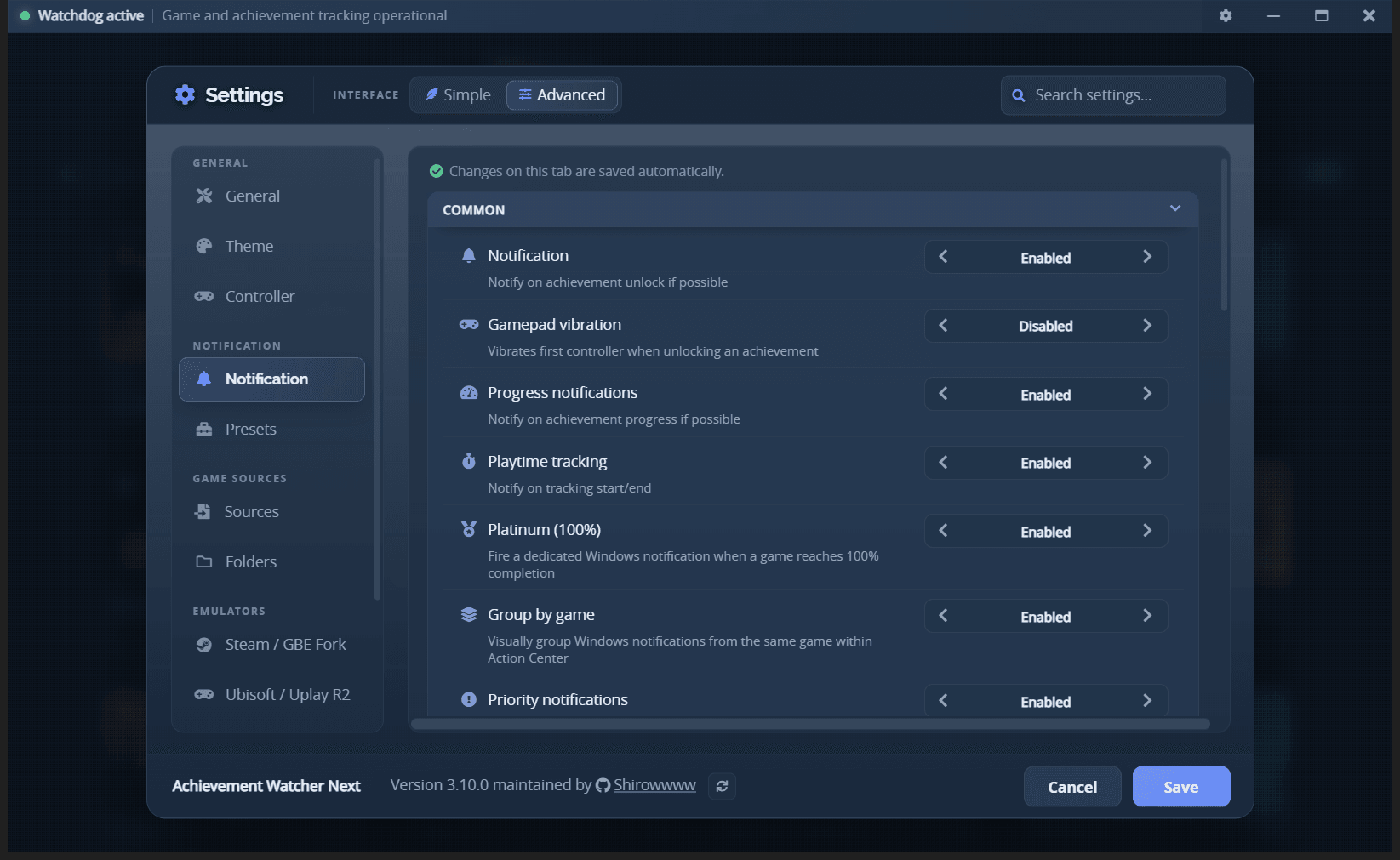Click left arrow on Gamepad vibration
The image size is (1400, 860).
click(x=943, y=325)
